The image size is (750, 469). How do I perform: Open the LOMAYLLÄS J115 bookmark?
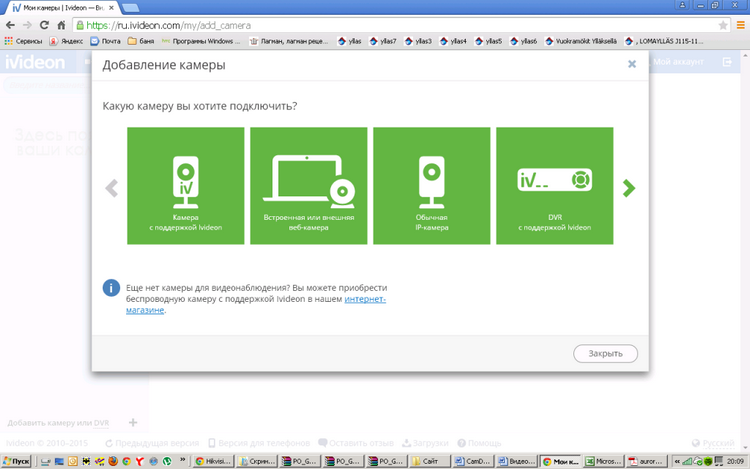click(x=664, y=42)
